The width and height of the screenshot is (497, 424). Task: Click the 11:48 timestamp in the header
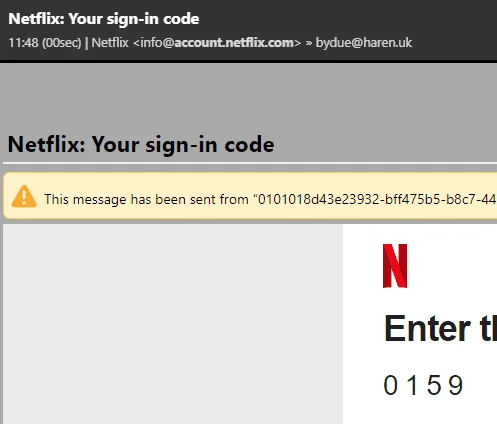pyautogui.click(x=23, y=43)
